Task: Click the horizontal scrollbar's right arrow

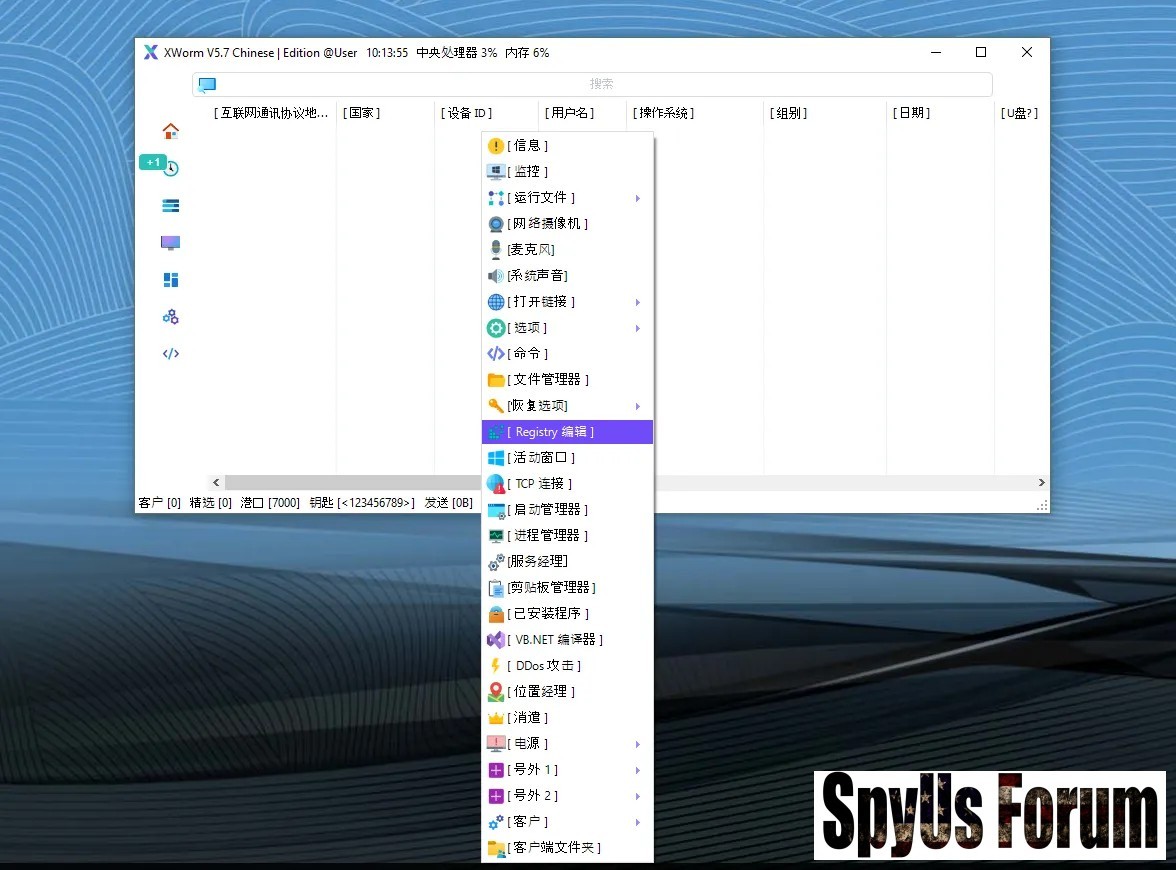Action: point(1041,483)
